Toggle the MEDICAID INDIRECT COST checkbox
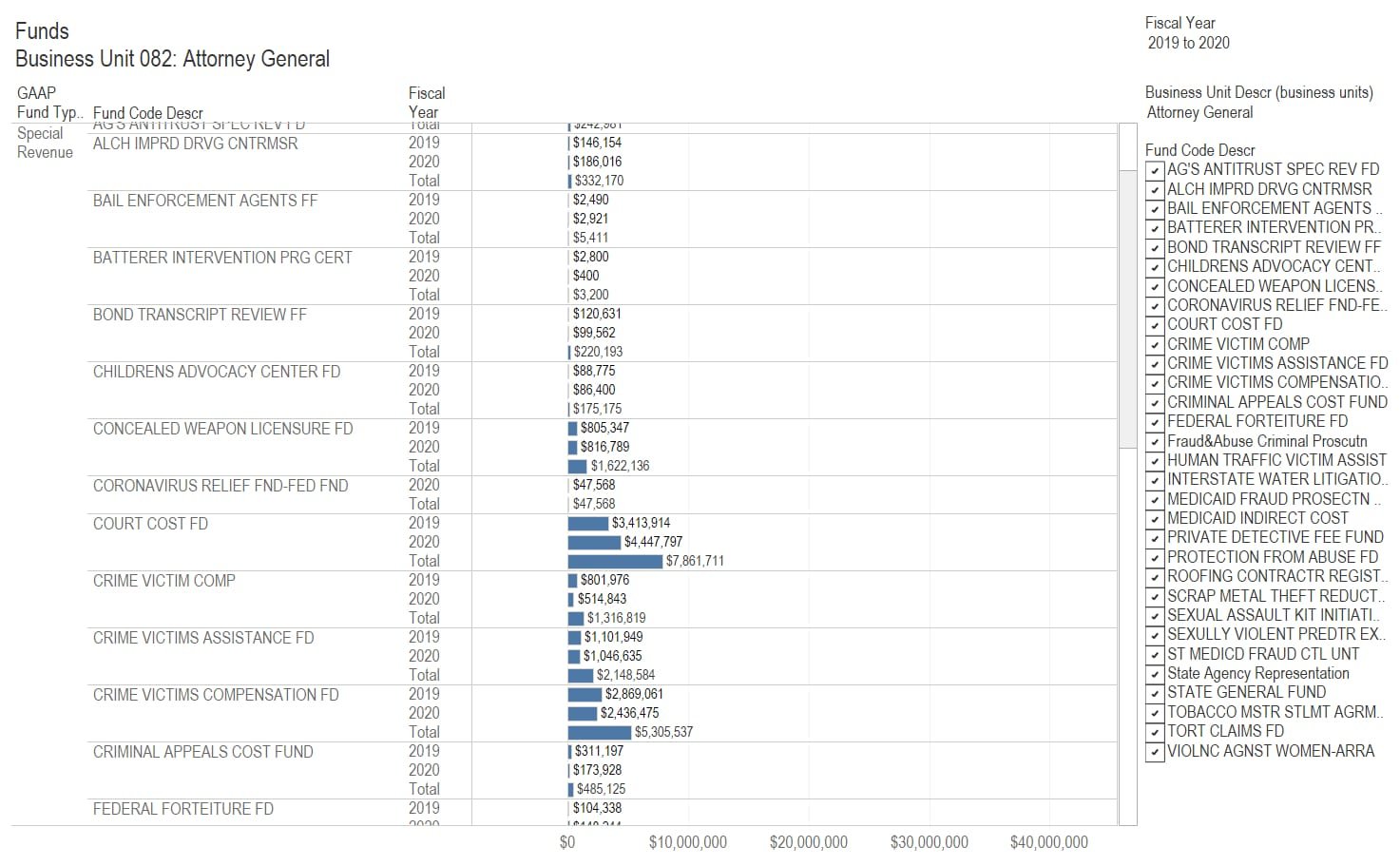This screenshot has width=1400, height=866. coord(1155,519)
